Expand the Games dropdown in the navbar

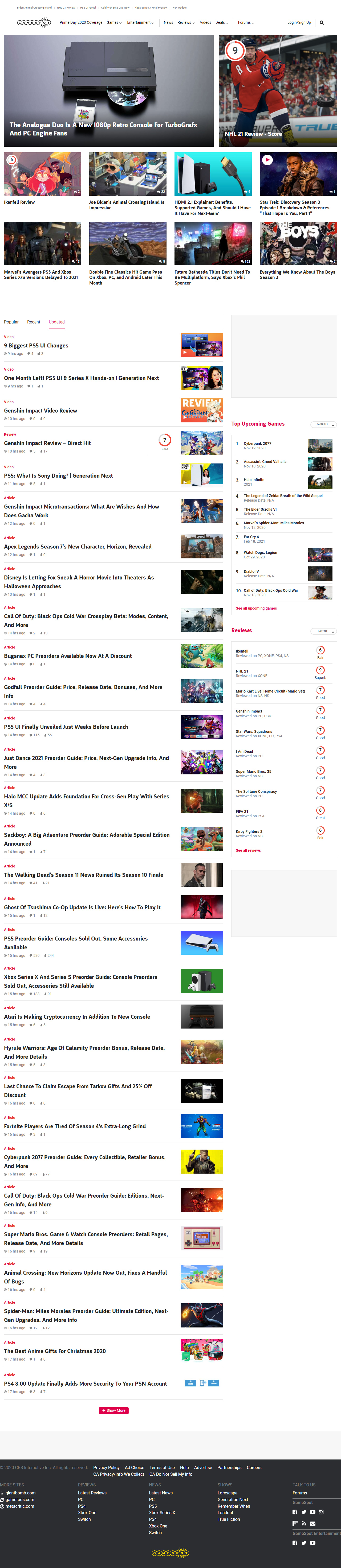[x=114, y=22]
